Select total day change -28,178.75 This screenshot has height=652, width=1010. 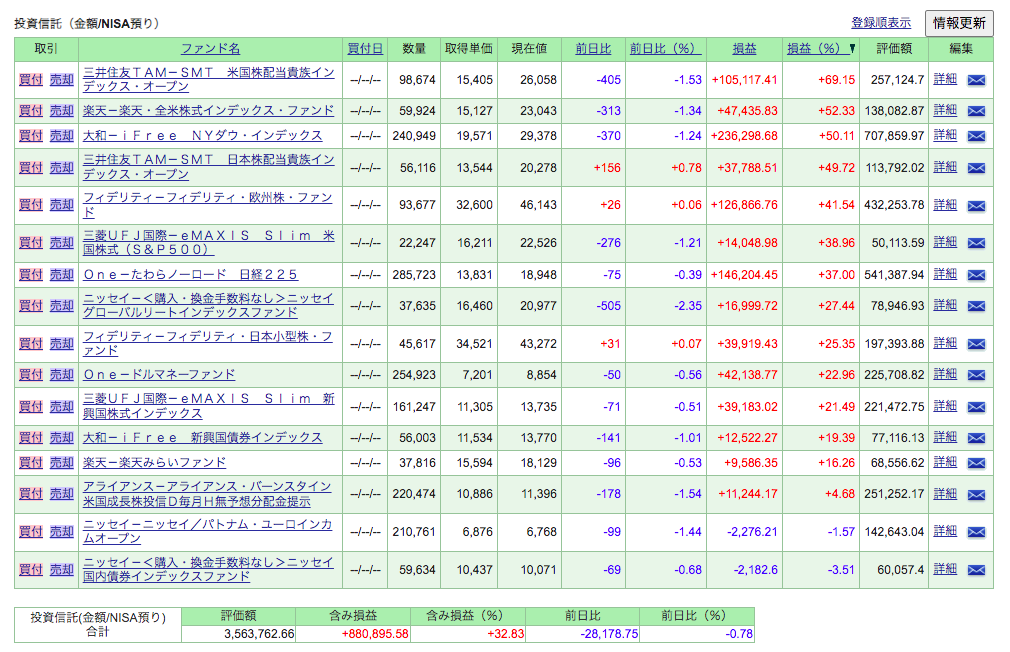point(609,634)
